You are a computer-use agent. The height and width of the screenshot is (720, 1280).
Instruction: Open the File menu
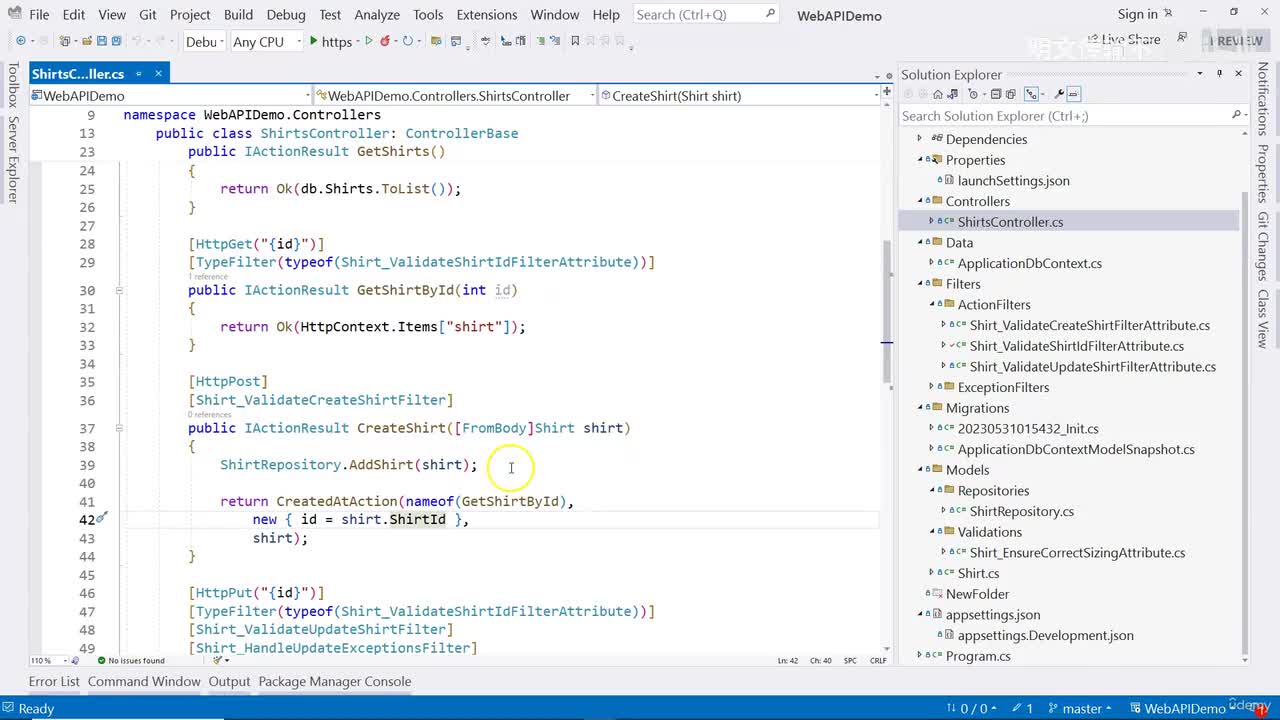[x=39, y=14]
